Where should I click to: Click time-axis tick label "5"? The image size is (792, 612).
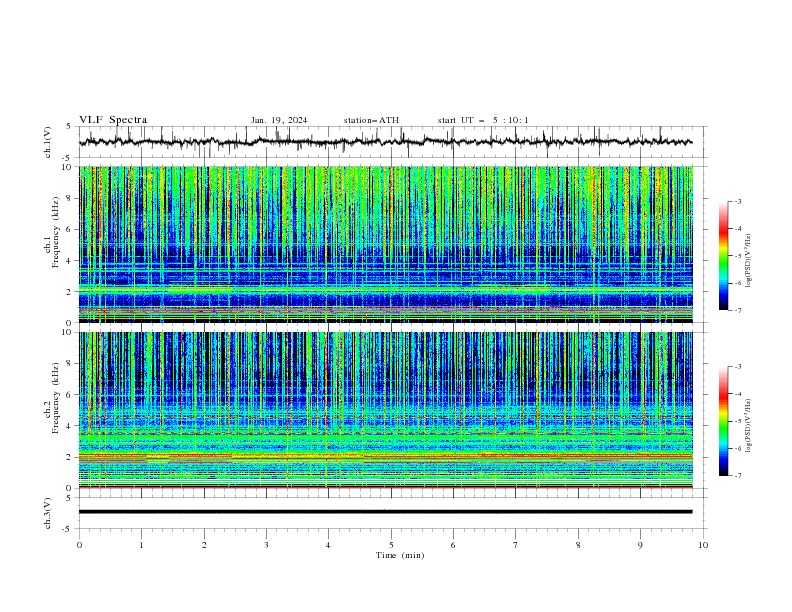click(391, 545)
